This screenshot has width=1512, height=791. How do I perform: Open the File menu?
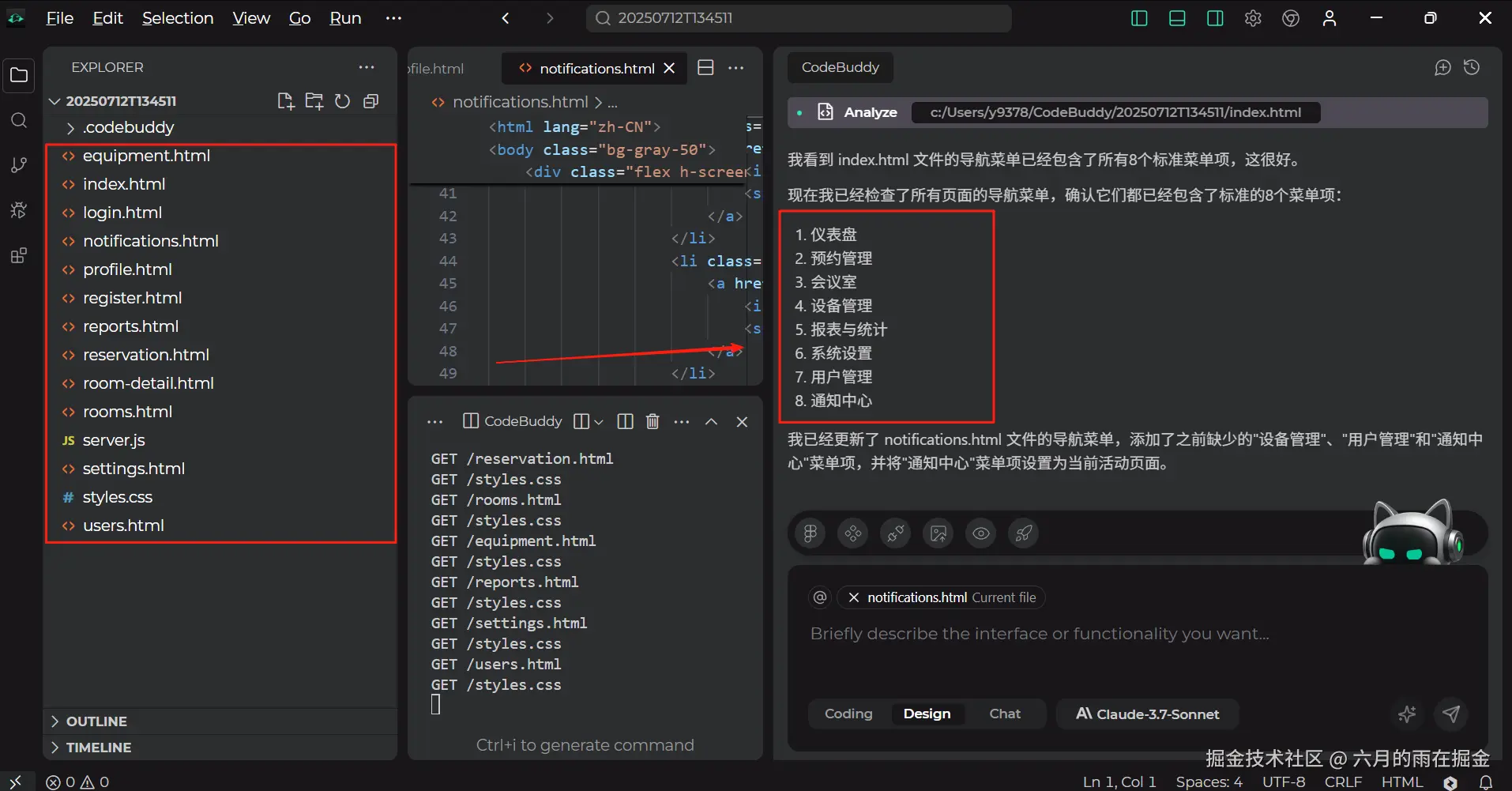[59, 18]
